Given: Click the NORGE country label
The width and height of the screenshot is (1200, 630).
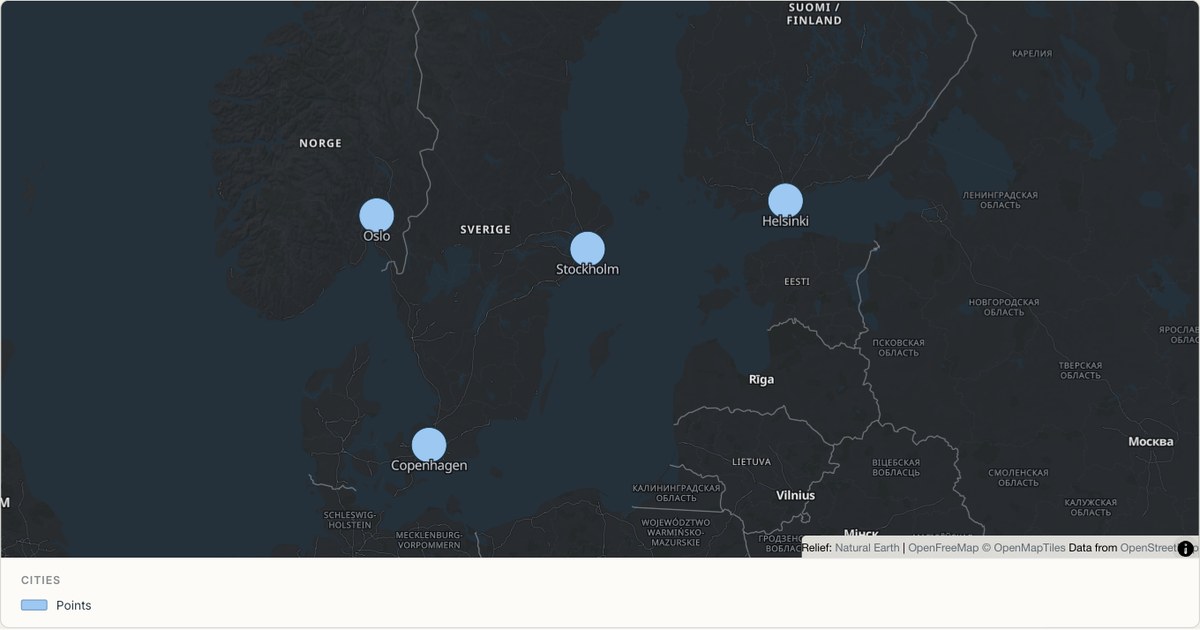Looking at the screenshot, I should (x=321, y=143).
